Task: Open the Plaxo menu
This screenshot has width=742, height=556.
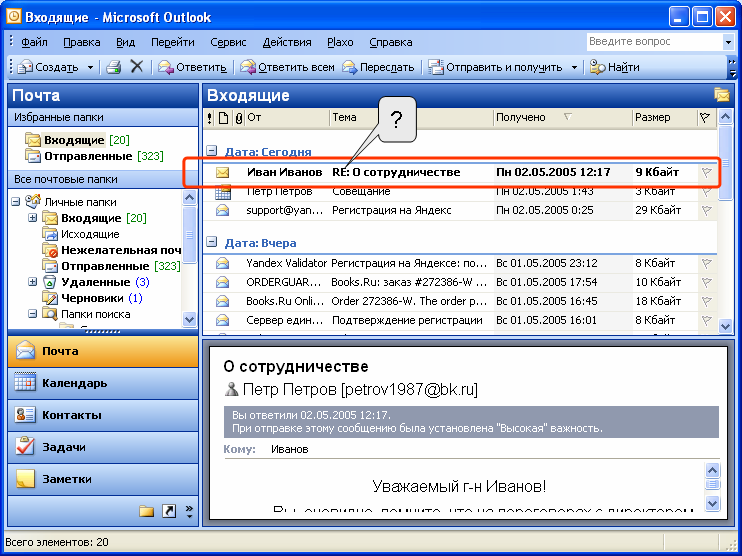Action: coord(340,42)
